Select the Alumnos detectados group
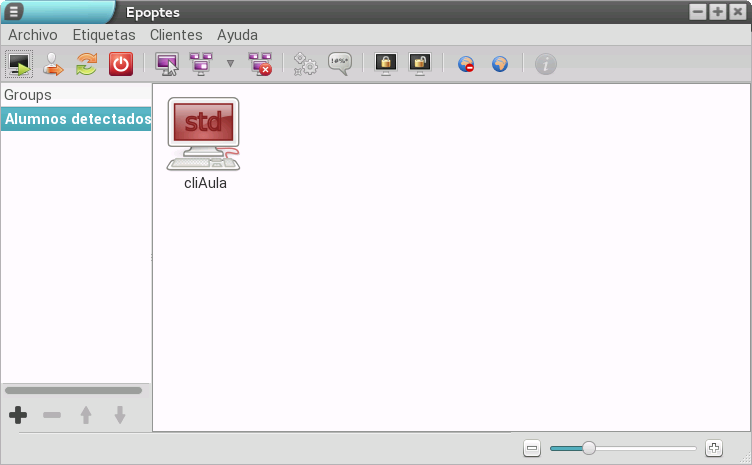The height and width of the screenshot is (465, 752). (76, 120)
